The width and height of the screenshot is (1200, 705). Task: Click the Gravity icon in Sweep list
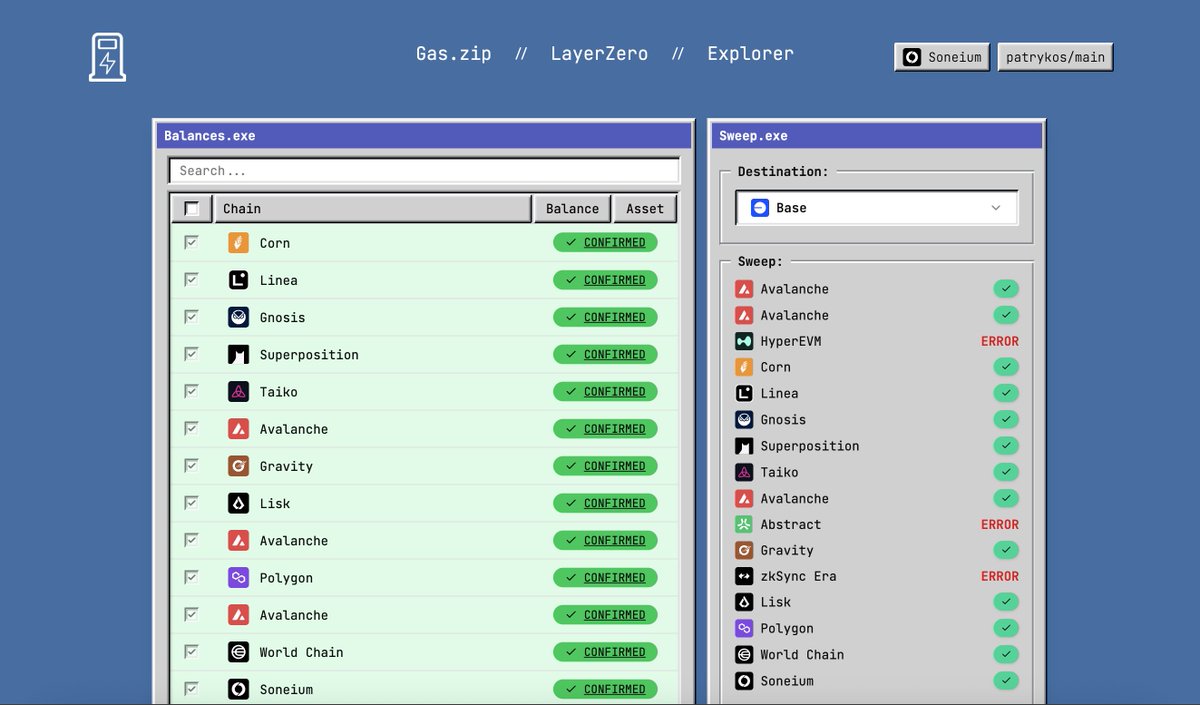point(744,550)
